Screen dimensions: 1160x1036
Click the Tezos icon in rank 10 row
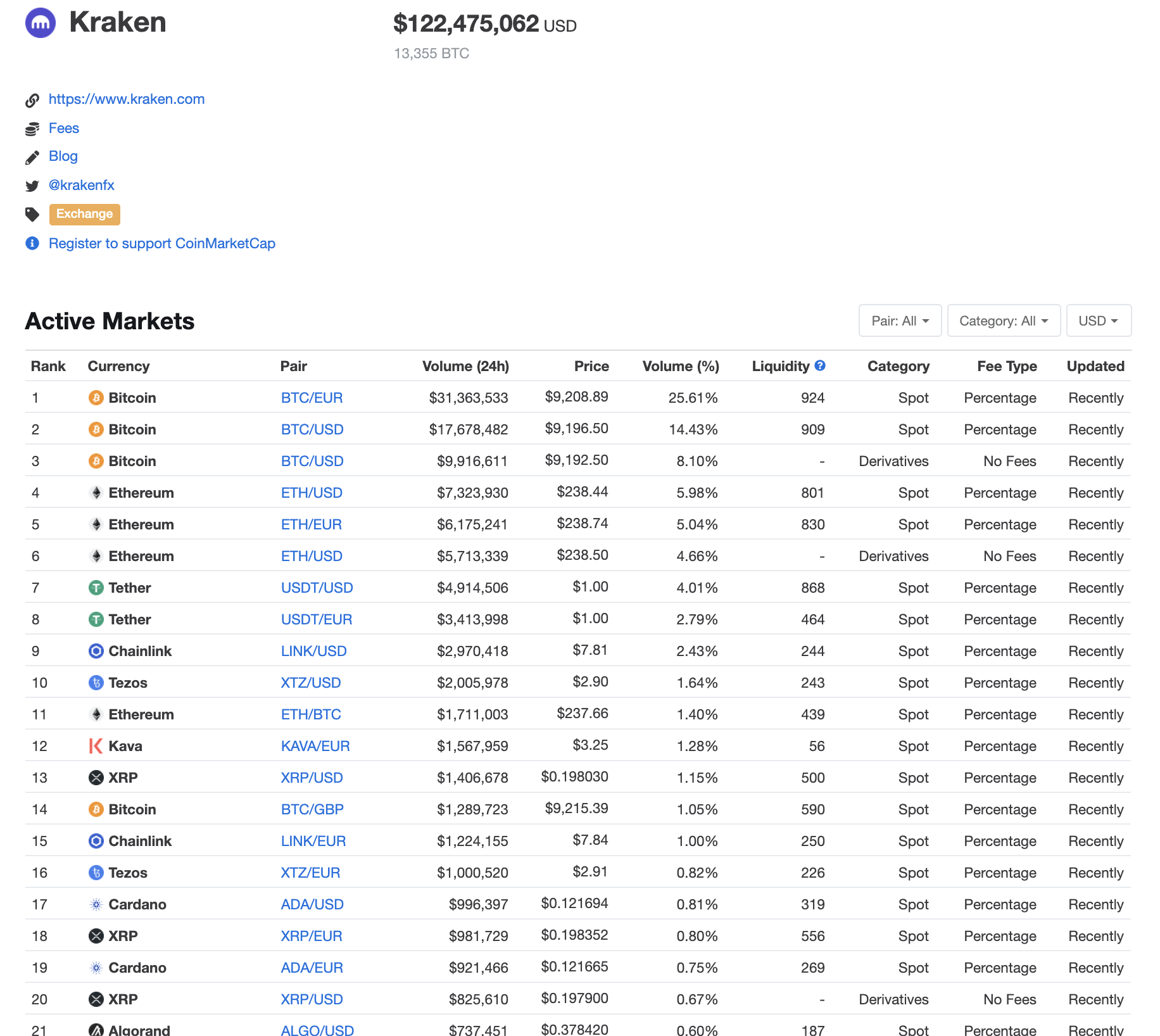point(96,683)
